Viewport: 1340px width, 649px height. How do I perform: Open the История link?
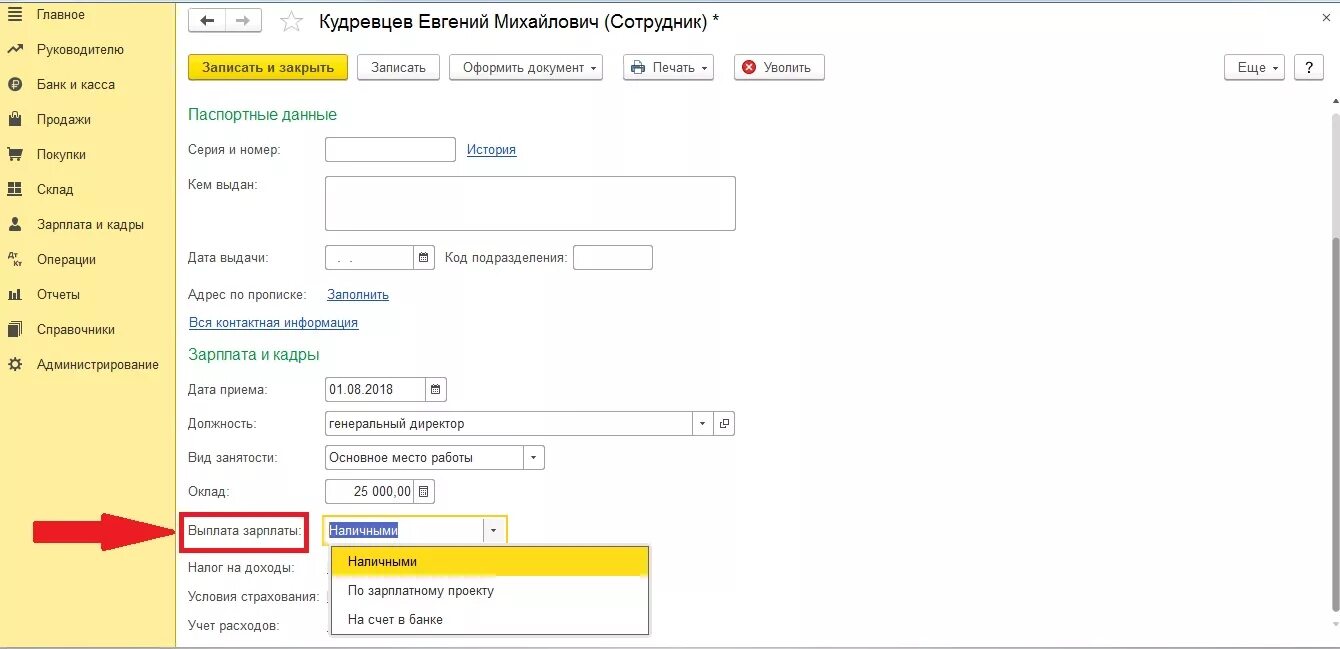coord(491,149)
